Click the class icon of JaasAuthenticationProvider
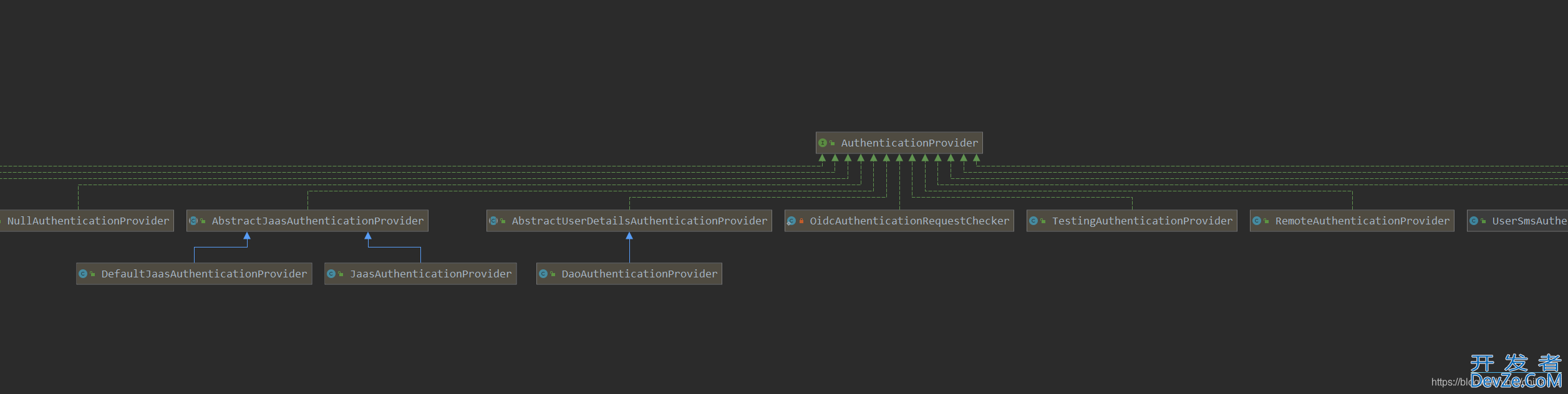Screen dimensions: 1568x394 pos(331,274)
